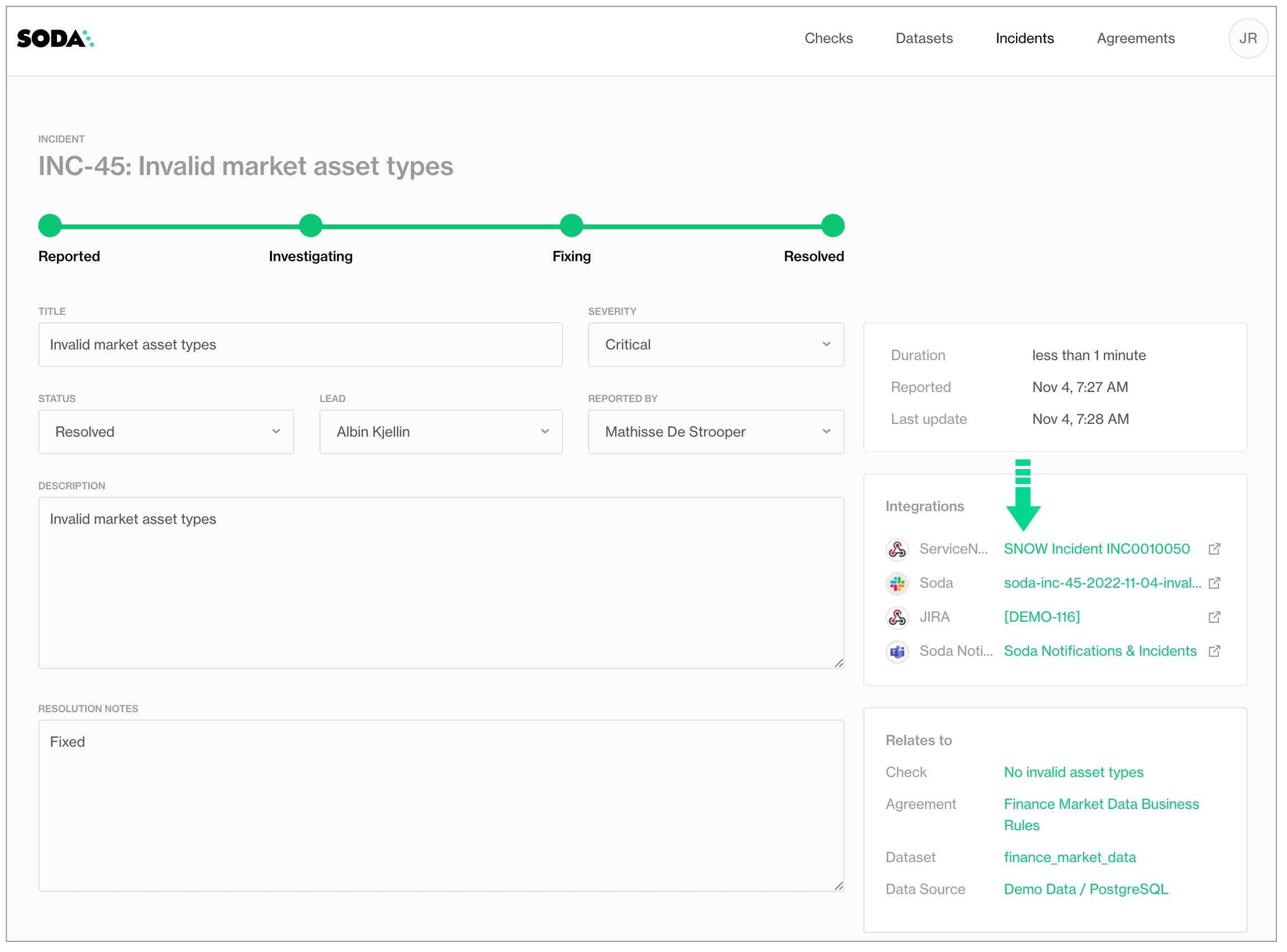Click into the Resolution Notes text area
Viewport: 1287px width, 952px height.
[441, 806]
